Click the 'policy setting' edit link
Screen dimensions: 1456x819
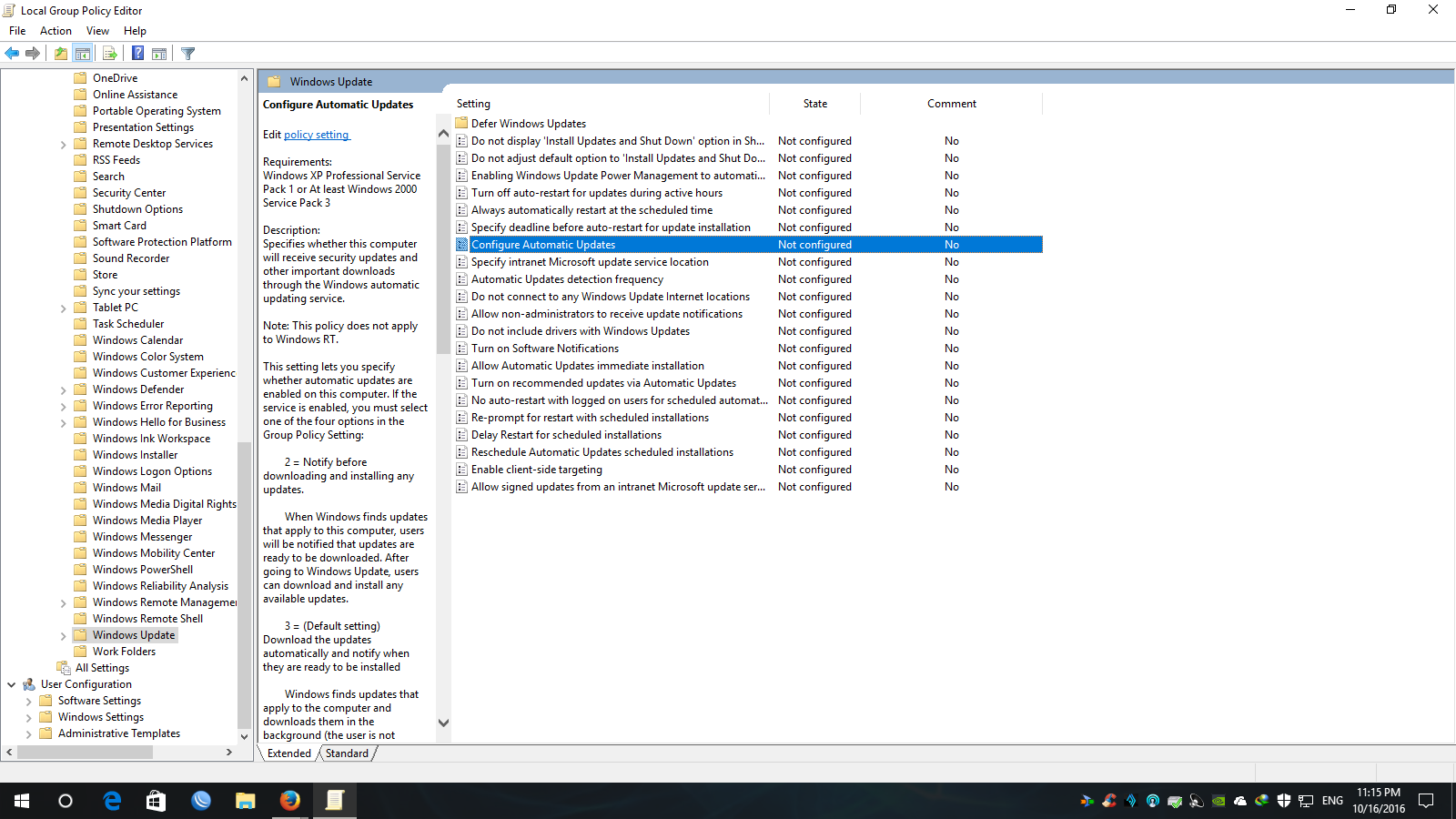(317, 135)
